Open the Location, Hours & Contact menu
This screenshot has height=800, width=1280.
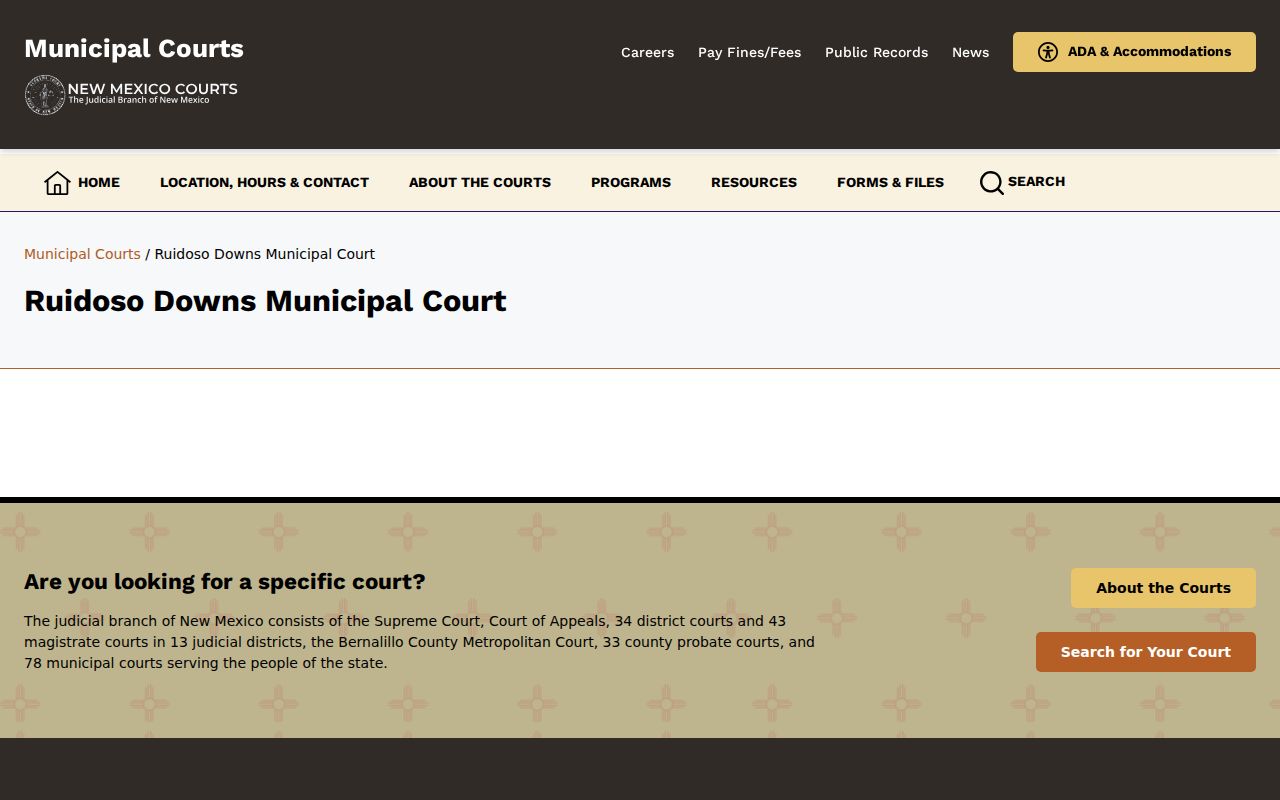click(264, 182)
